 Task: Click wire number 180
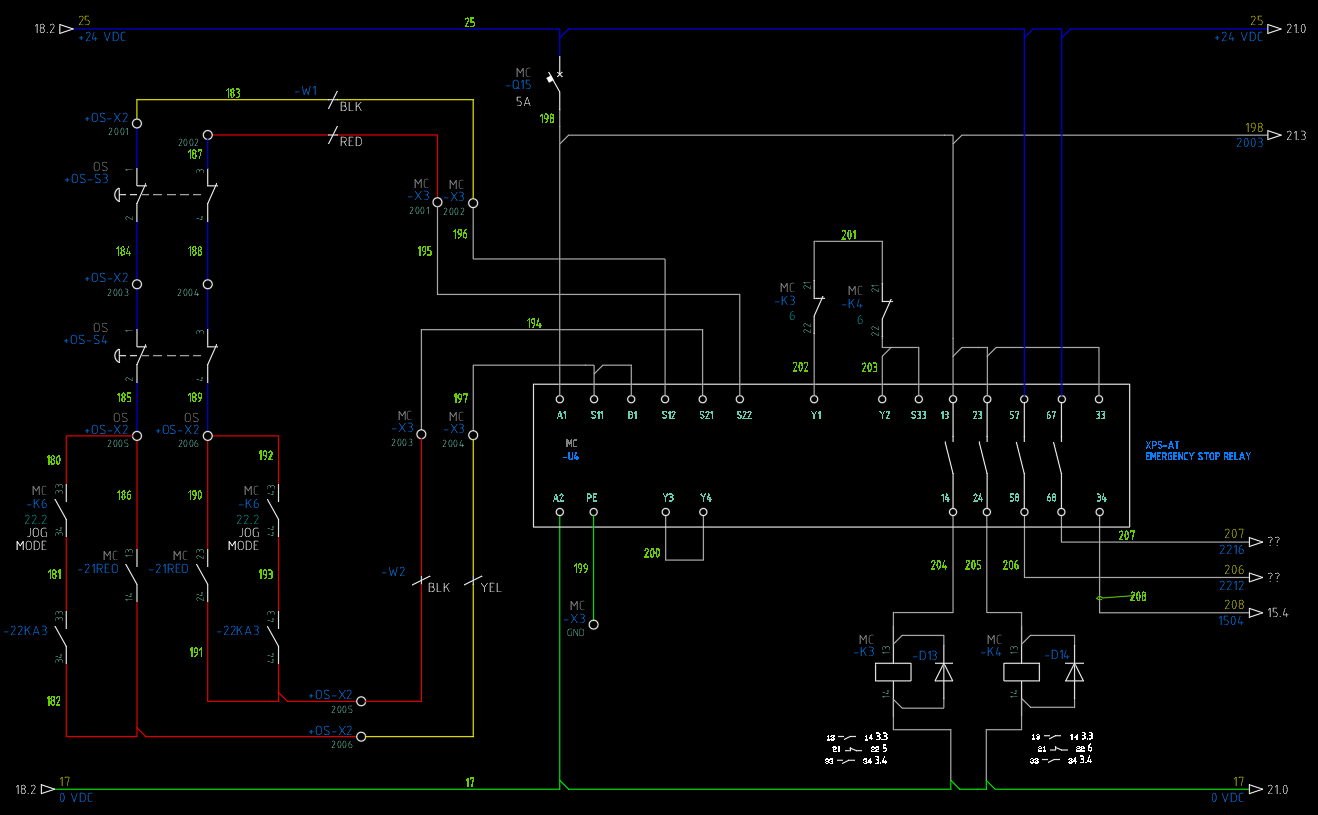pyautogui.click(x=54, y=461)
